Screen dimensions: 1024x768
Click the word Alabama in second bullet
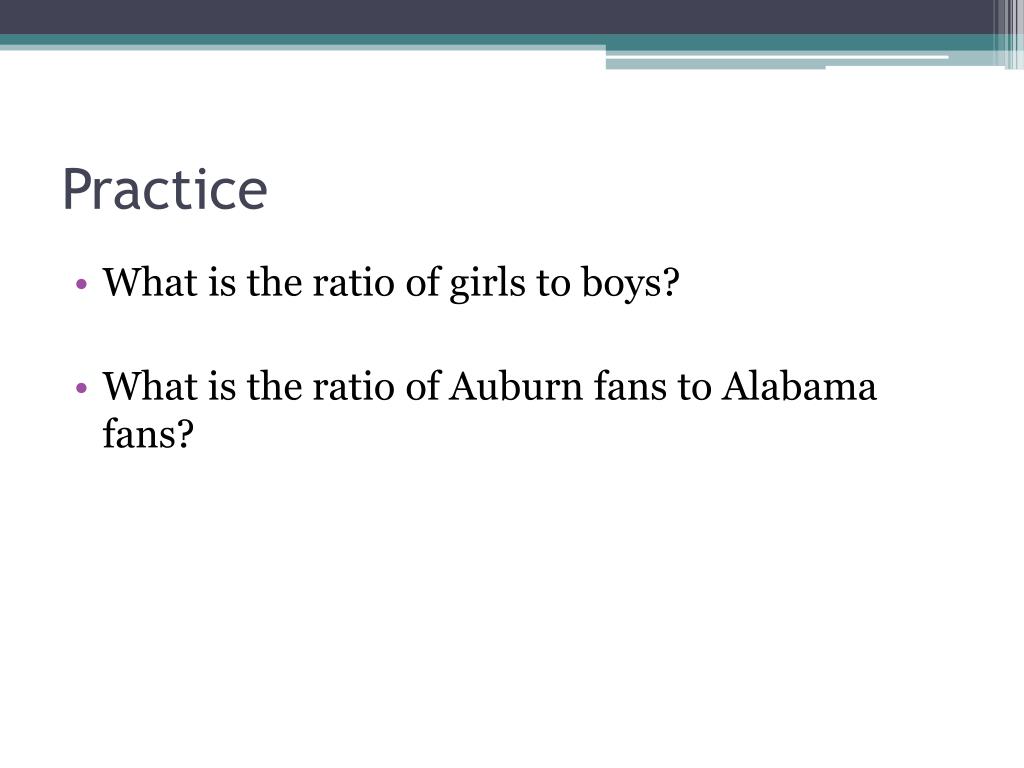tap(799, 386)
